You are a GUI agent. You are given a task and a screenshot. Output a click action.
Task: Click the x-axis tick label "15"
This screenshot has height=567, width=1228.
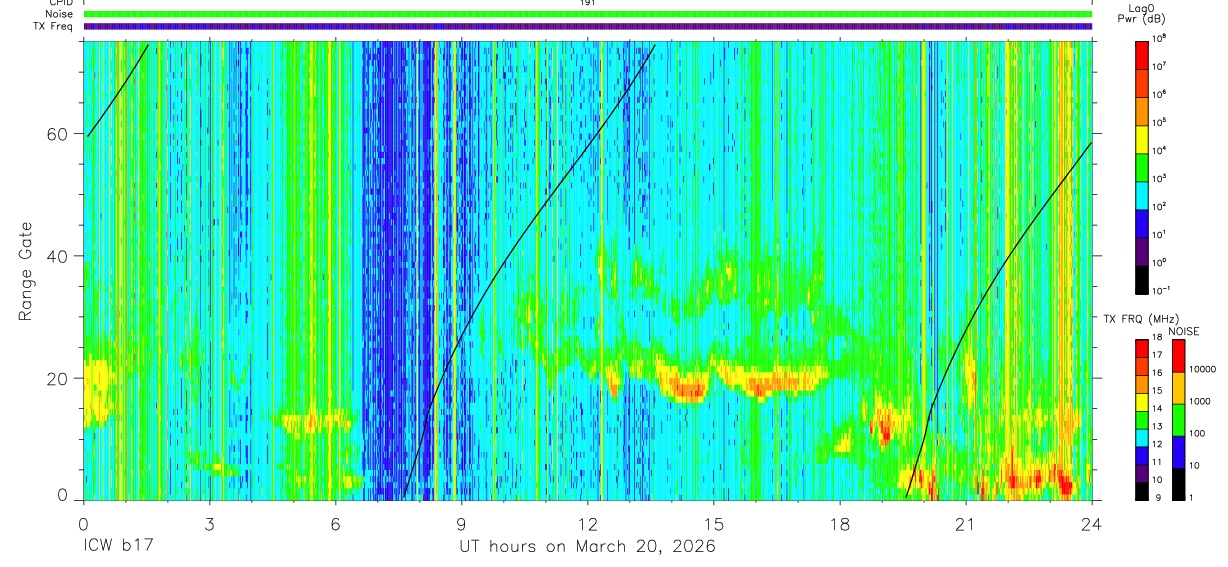pyautogui.click(x=713, y=524)
